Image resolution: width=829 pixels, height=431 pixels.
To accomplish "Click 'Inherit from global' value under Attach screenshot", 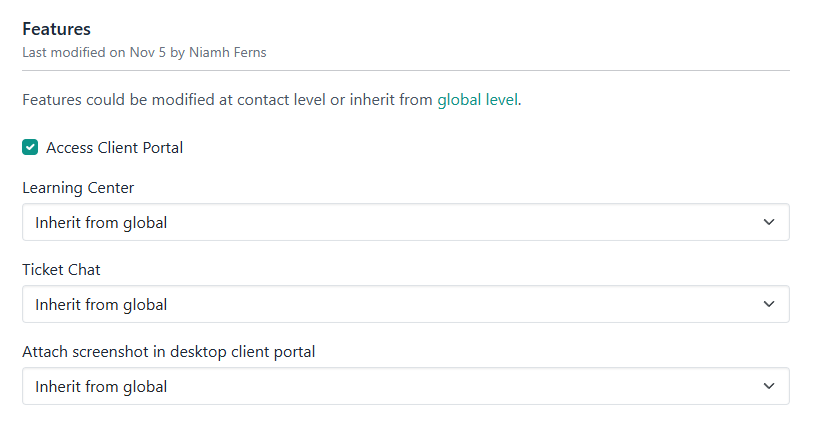I will click(x=101, y=386).
